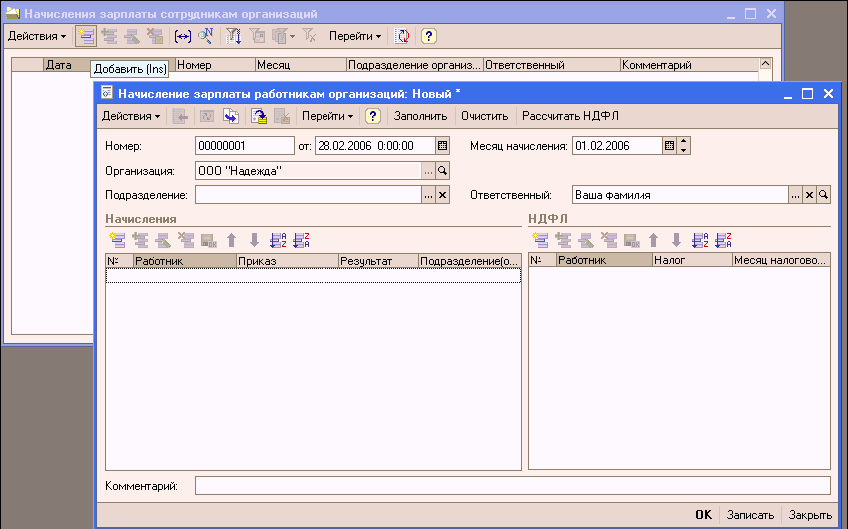Click month stepper next to Месяц начисления
This screenshot has width=848, height=529.
tap(684, 146)
